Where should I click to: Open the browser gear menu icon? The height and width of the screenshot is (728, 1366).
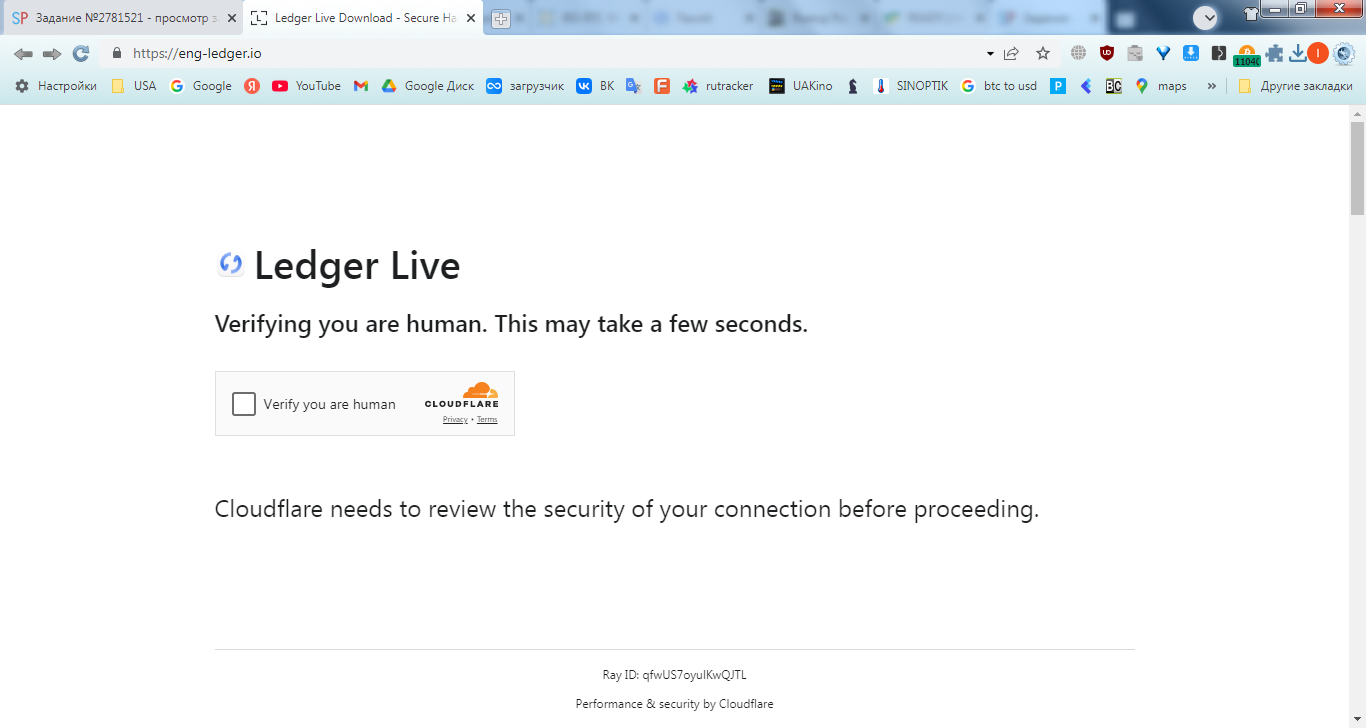(x=1344, y=54)
